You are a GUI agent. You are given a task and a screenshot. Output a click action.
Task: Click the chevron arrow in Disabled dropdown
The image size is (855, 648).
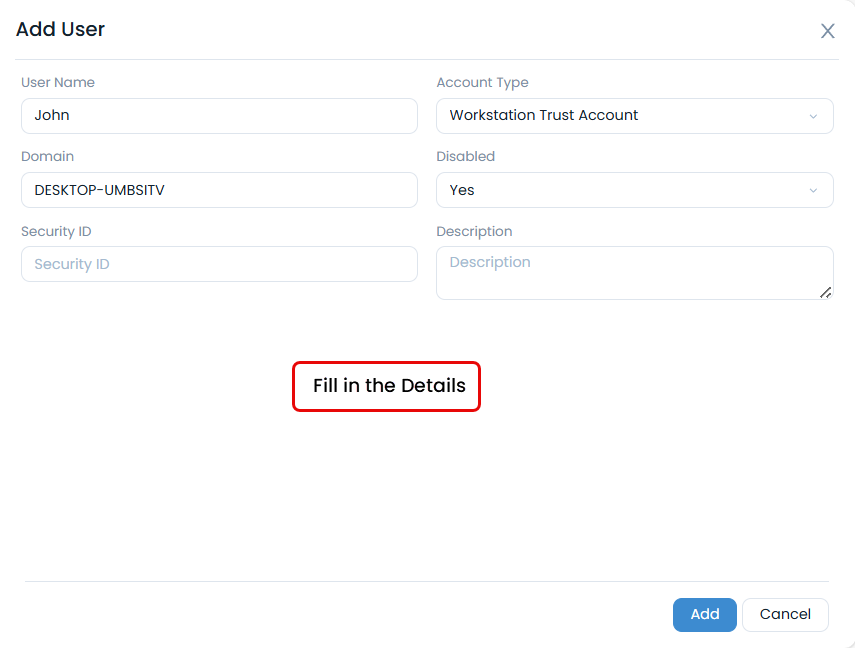pyautogui.click(x=813, y=190)
